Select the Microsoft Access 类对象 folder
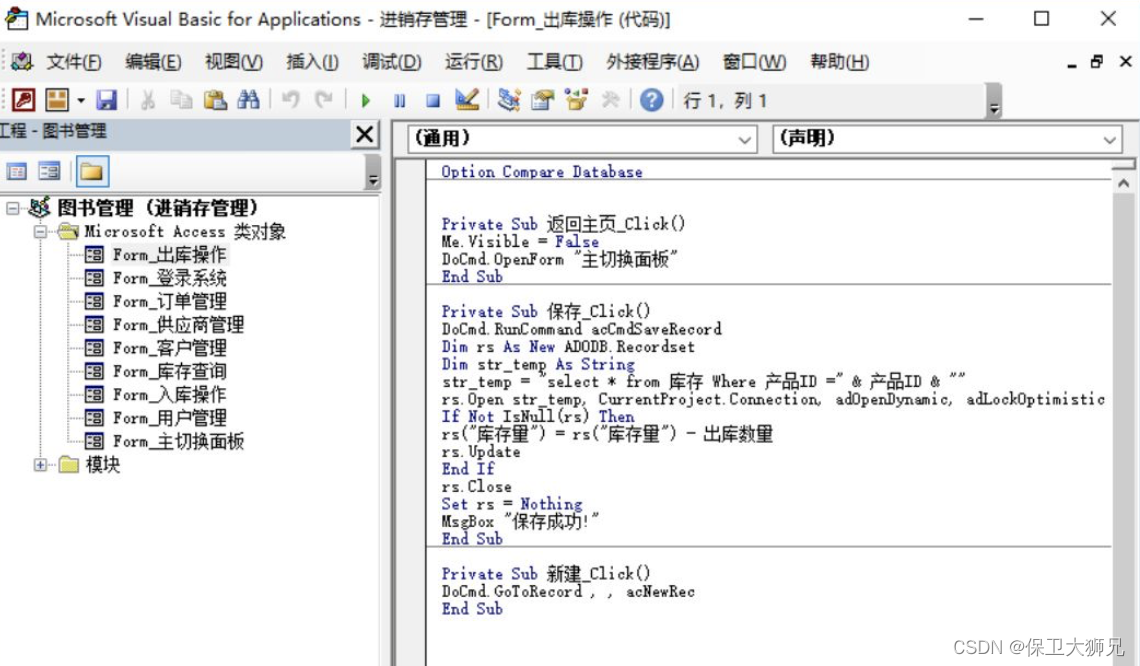 pos(185,232)
